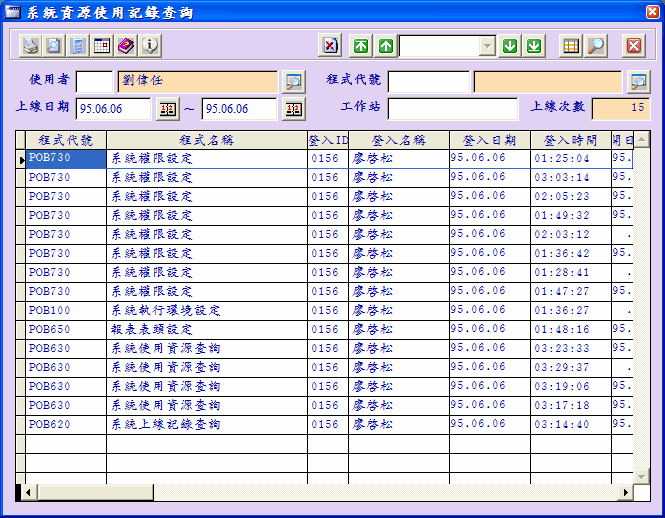This screenshot has height=518, width=665.
Task: Open print preview from the toolbar
Action: click(54, 46)
